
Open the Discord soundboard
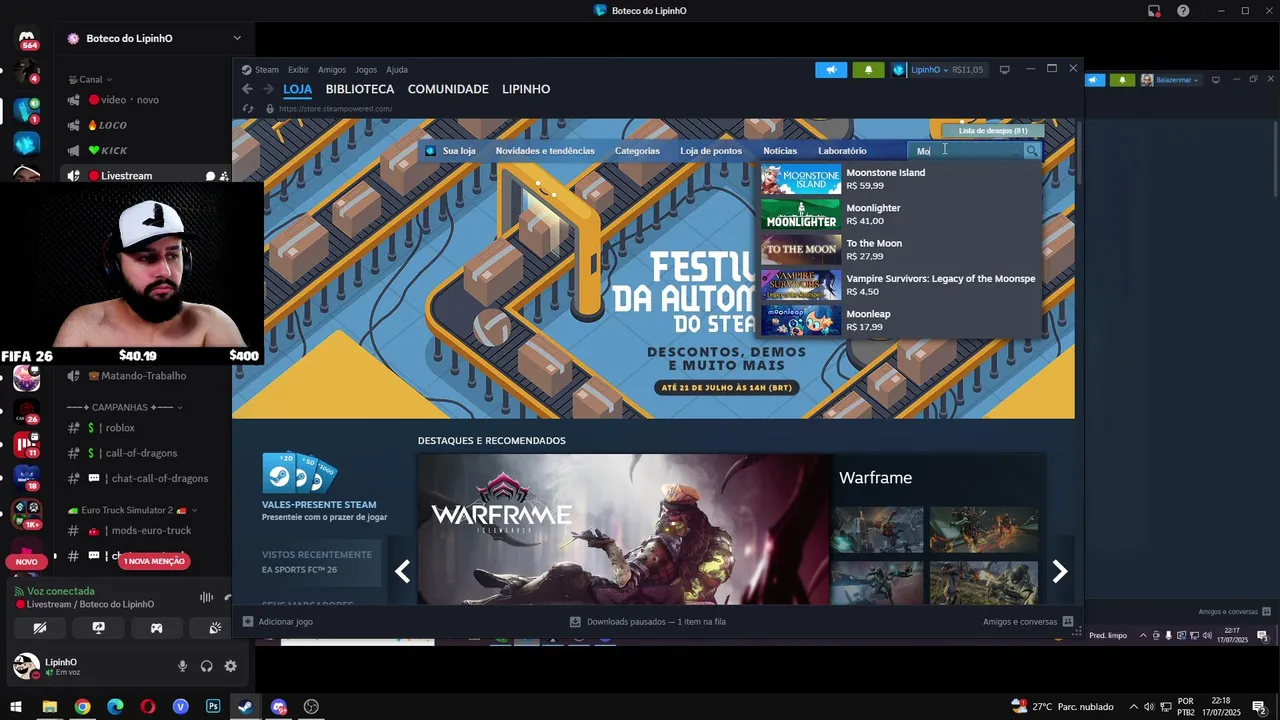click(x=214, y=628)
